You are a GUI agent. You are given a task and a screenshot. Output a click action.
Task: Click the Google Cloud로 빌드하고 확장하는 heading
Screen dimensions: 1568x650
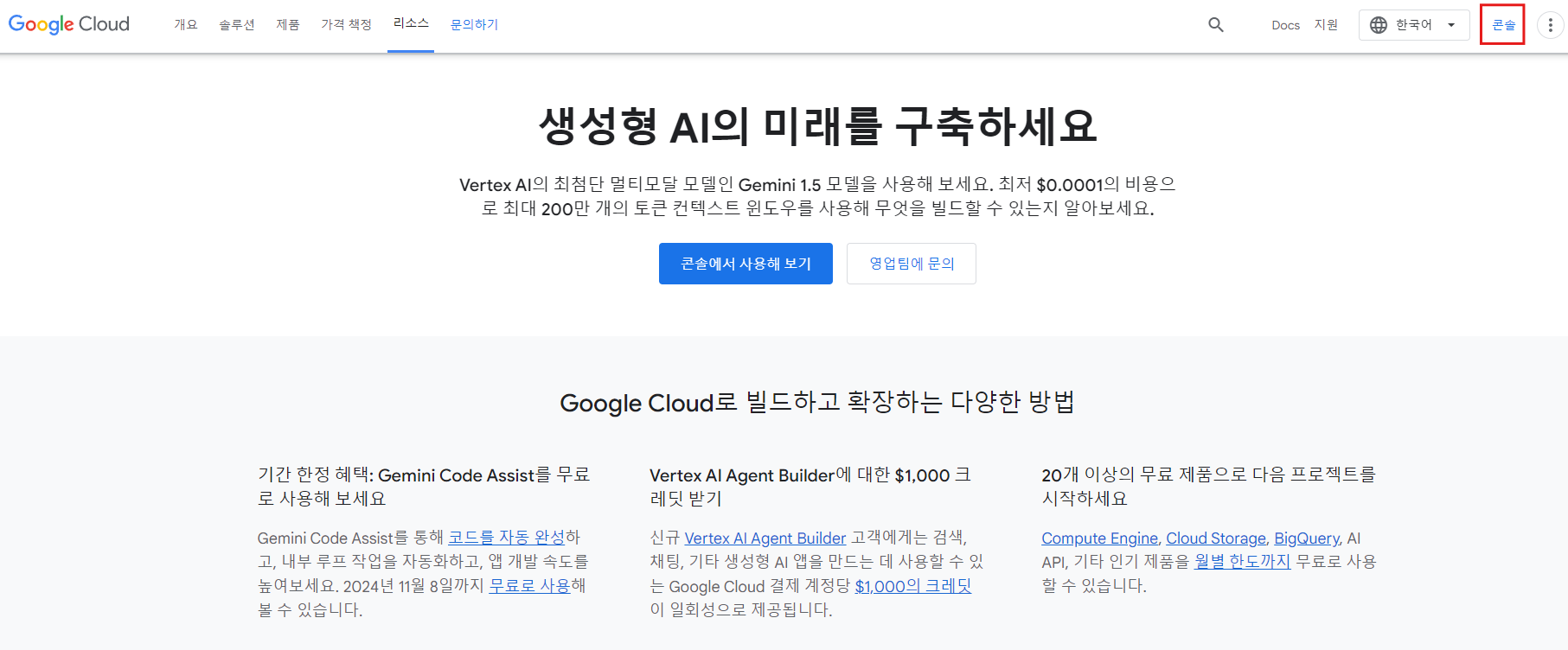pos(817,402)
